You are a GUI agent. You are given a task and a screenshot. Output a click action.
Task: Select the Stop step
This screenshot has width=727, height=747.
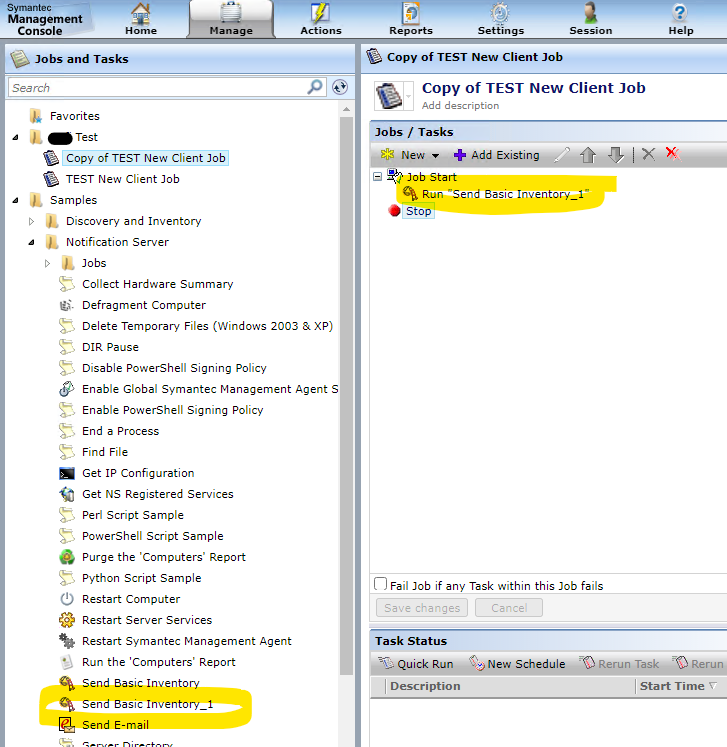(418, 211)
